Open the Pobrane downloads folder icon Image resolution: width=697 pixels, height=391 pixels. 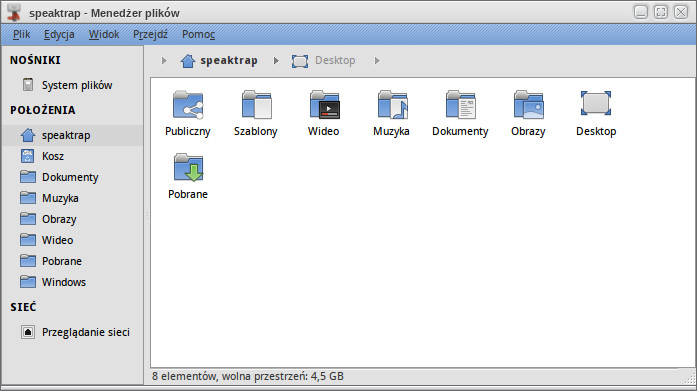tap(188, 168)
